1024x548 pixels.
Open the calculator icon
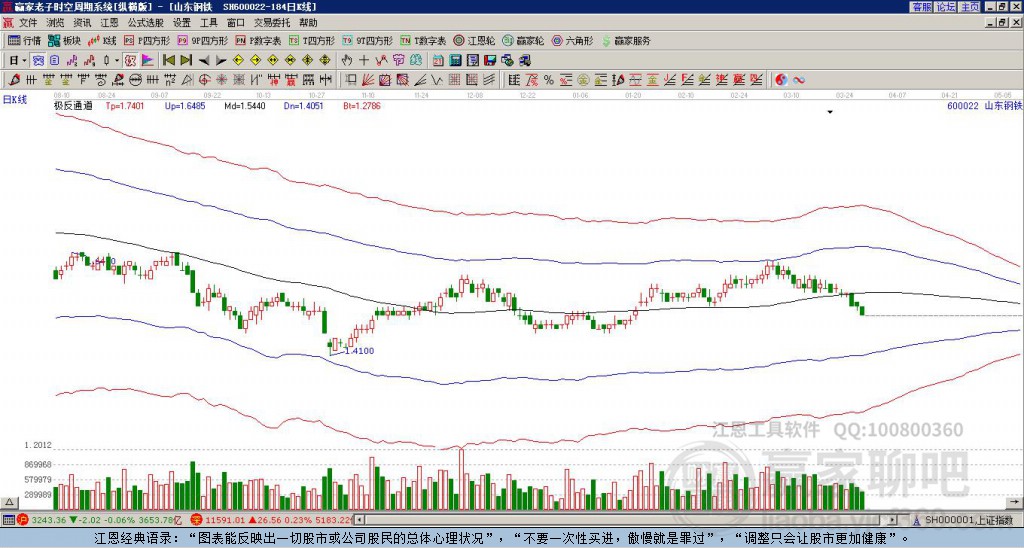pos(455,60)
